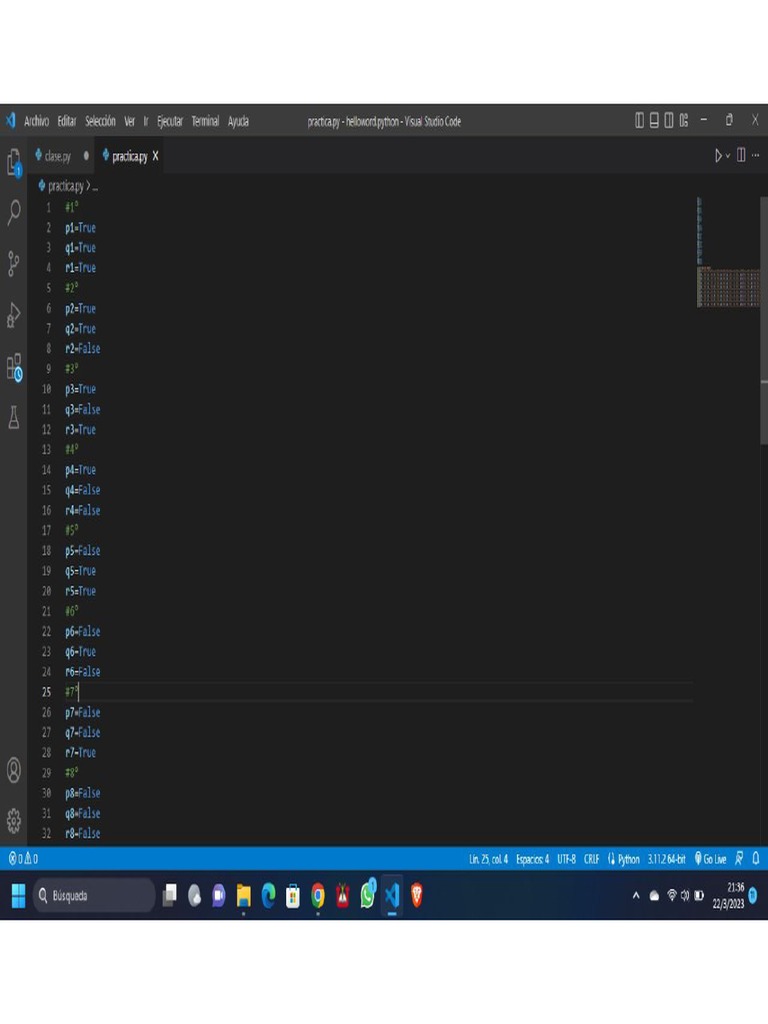Open the Run and Debug view
768x1024 pixels.
coord(14,315)
